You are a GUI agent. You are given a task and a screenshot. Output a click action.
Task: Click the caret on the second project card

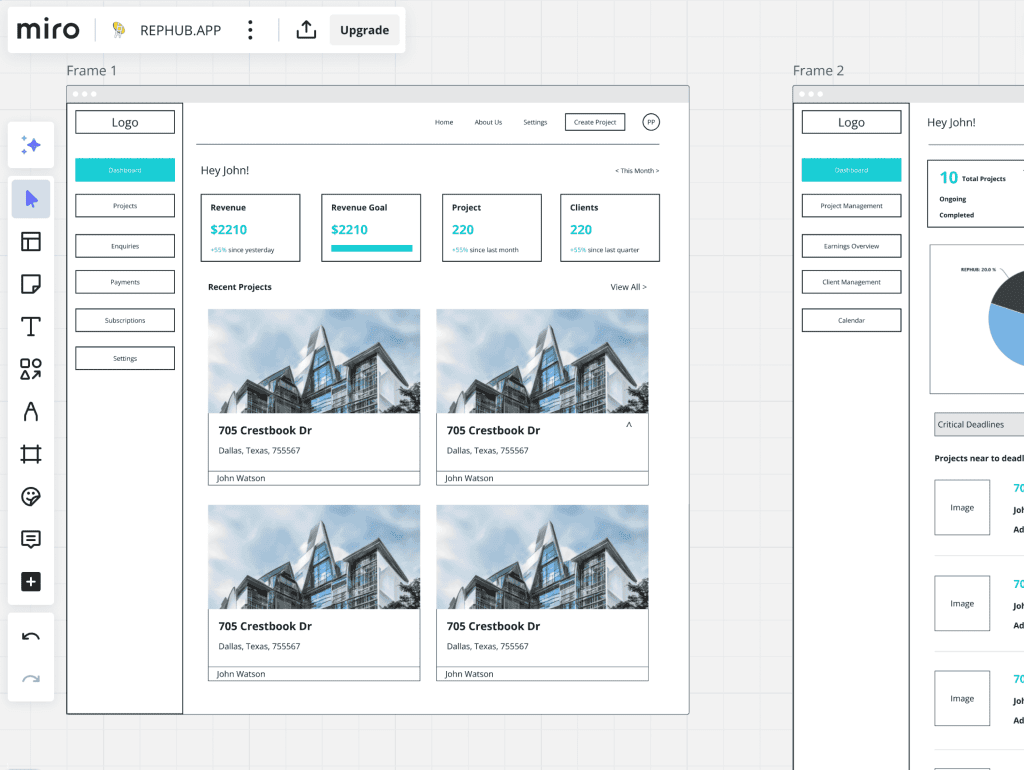pyautogui.click(x=629, y=425)
